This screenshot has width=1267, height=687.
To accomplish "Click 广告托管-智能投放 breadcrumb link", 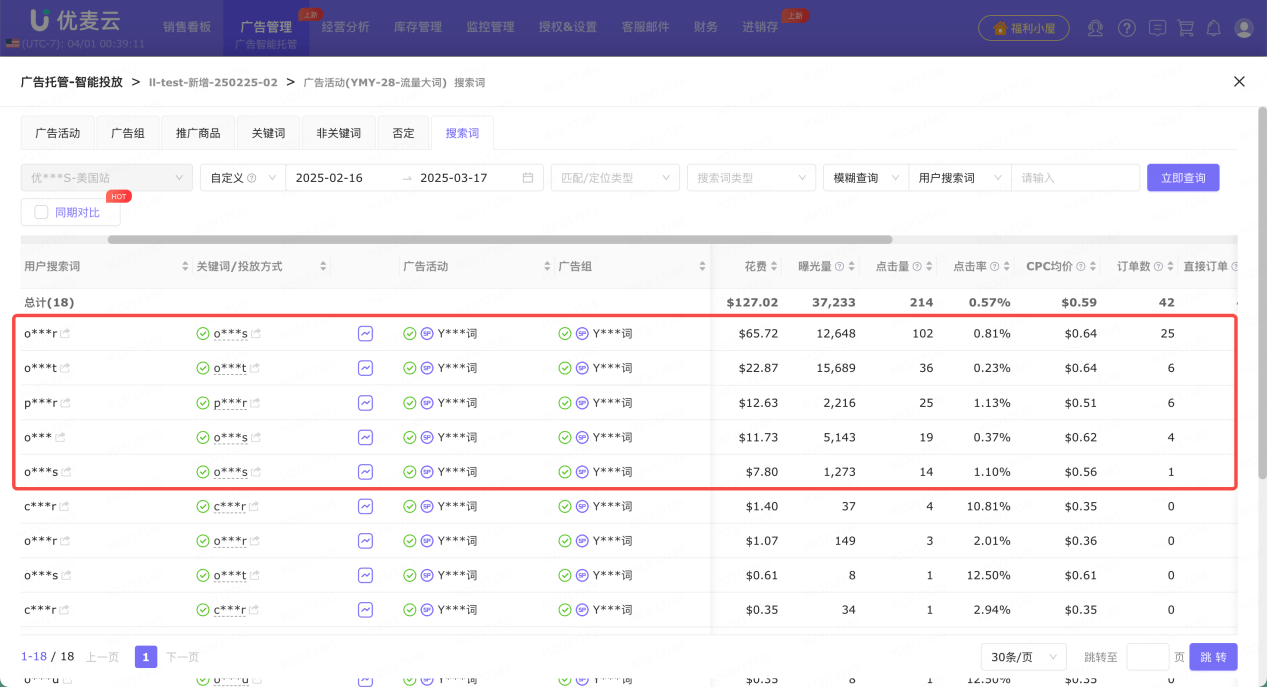I will (x=71, y=82).
